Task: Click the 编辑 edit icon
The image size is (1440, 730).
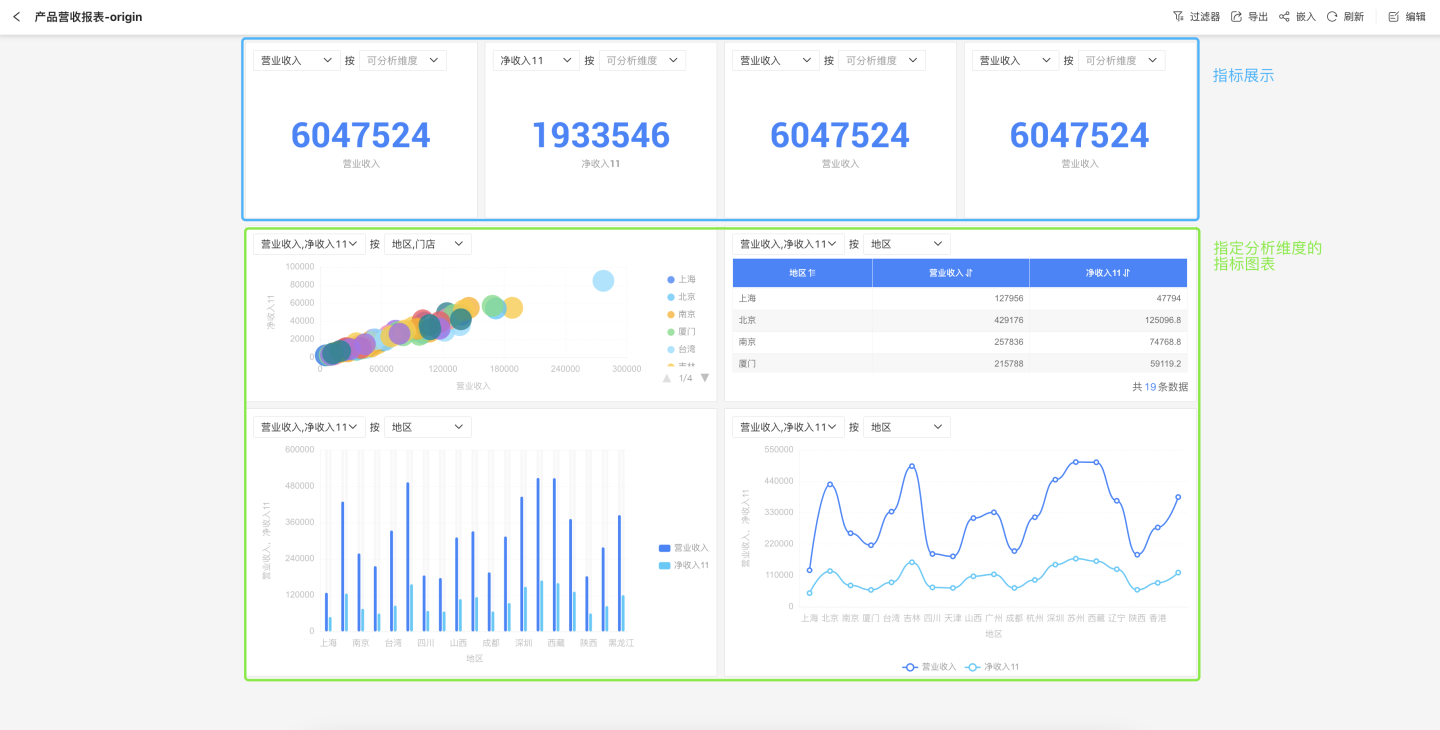Action: (1394, 17)
